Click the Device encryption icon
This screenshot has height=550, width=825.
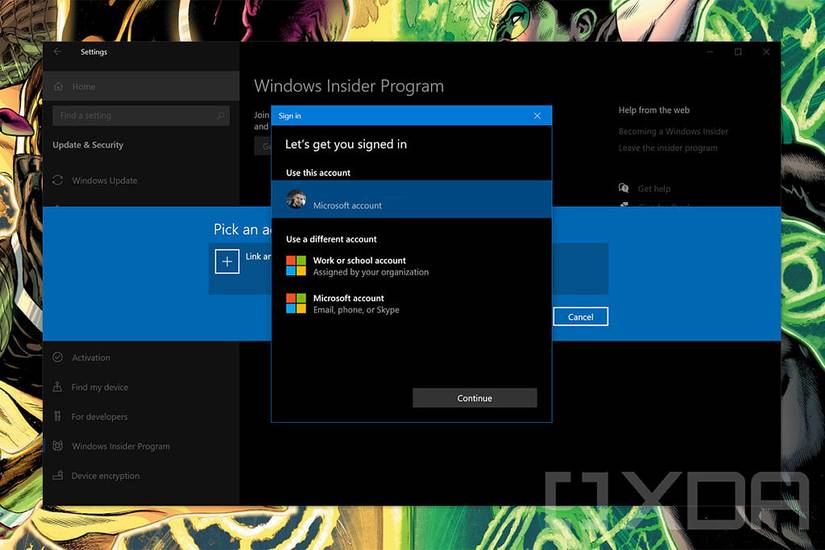tap(58, 475)
